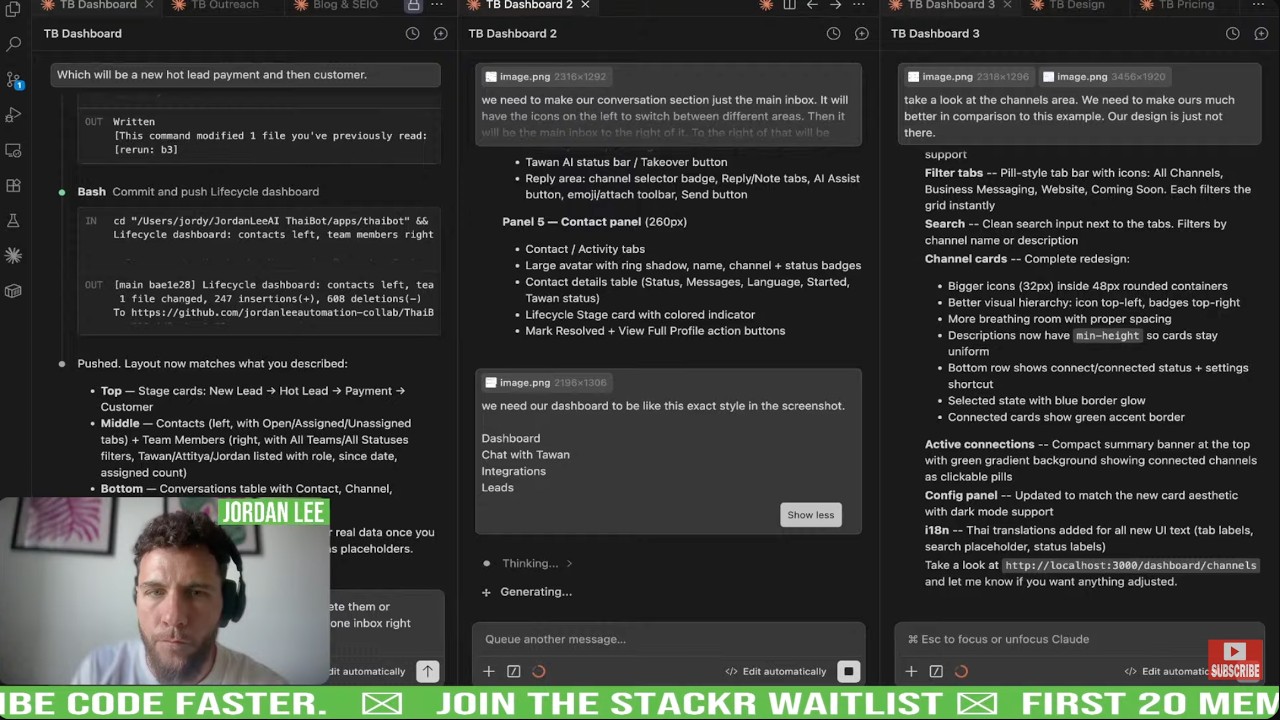
Task: Toggle the lock icon in the first tab group
Action: pyautogui.click(x=413, y=5)
